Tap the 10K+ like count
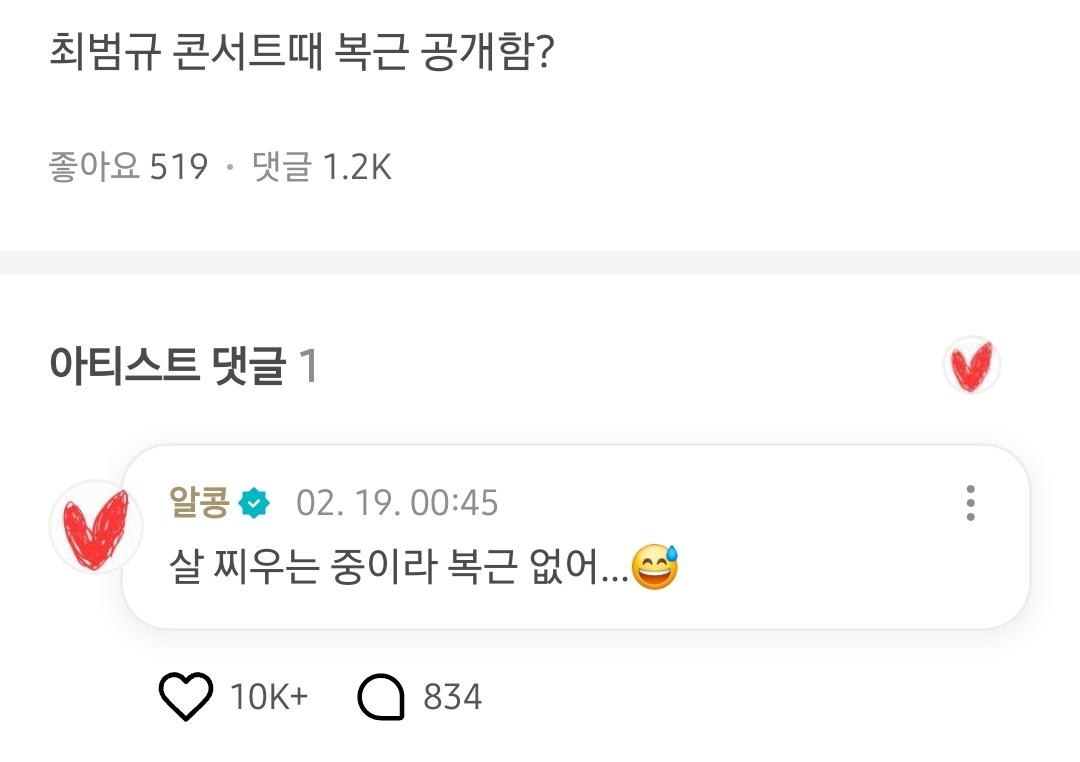Image resolution: width=1080 pixels, height=762 pixels. (269, 697)
